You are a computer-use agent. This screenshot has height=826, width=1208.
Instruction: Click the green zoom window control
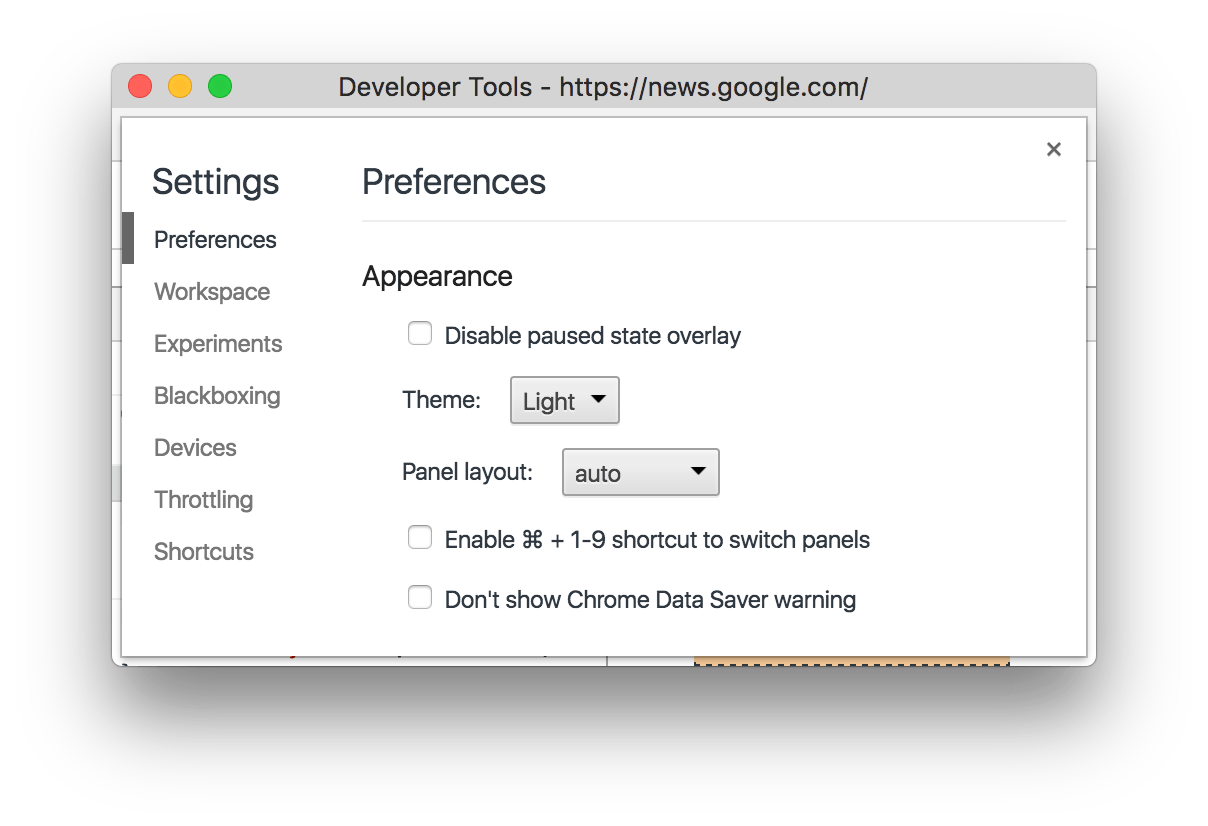(x=218, y=86)
